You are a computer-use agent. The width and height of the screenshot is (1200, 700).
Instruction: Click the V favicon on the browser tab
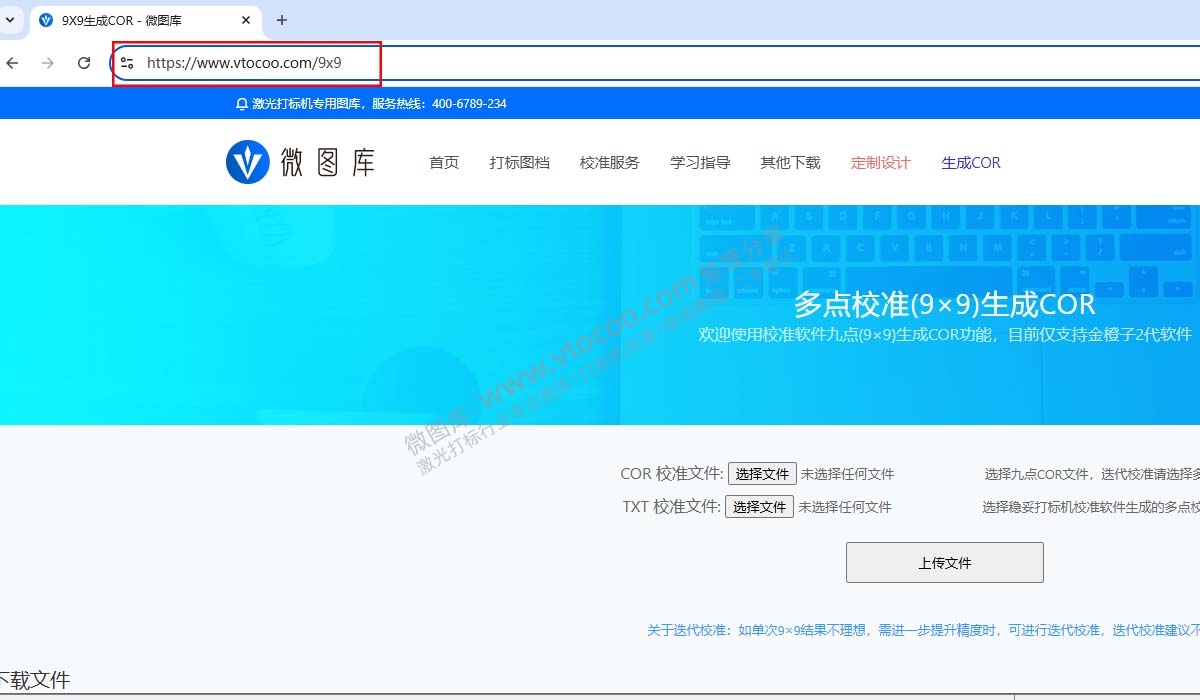(46, 20)
